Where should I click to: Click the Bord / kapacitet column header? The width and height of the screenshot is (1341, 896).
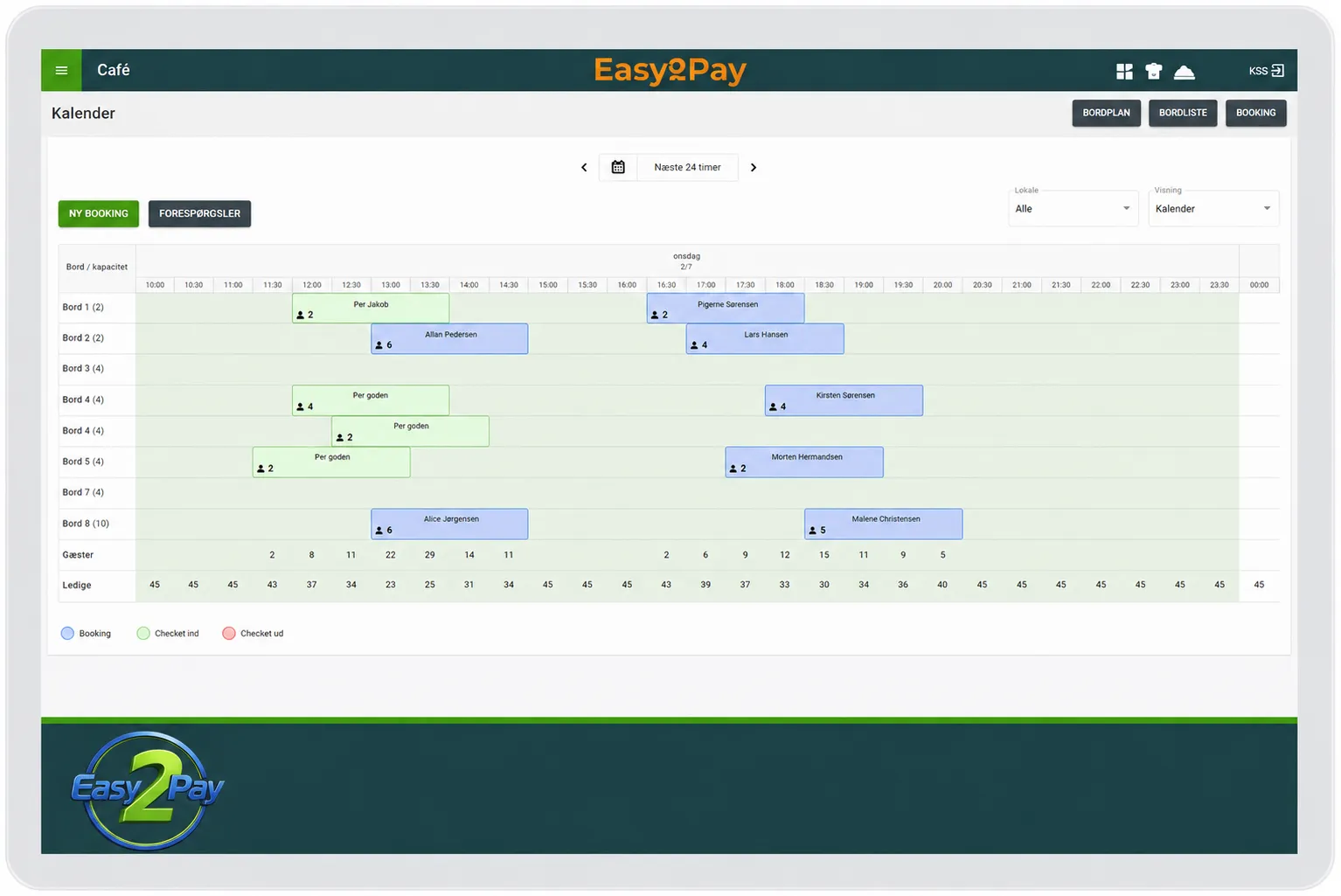[97, 267]
